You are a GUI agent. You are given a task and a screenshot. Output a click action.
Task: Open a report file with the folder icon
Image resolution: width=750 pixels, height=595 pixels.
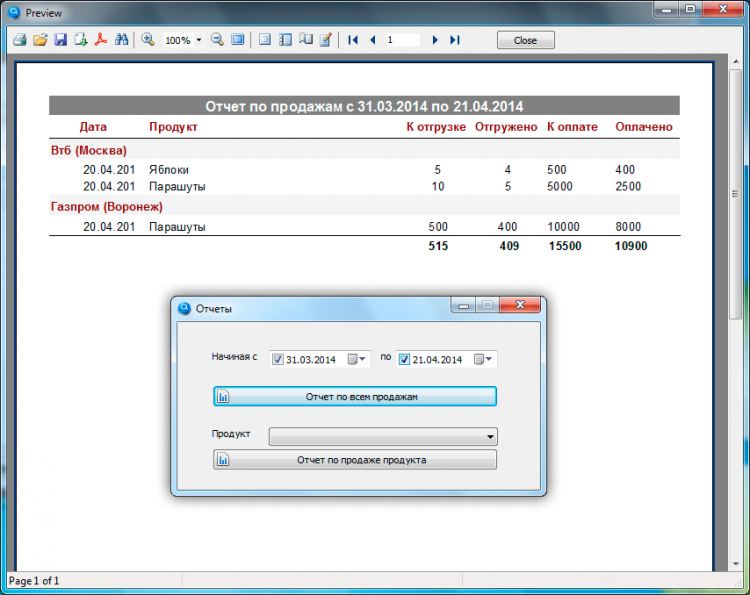pos(40,40)
